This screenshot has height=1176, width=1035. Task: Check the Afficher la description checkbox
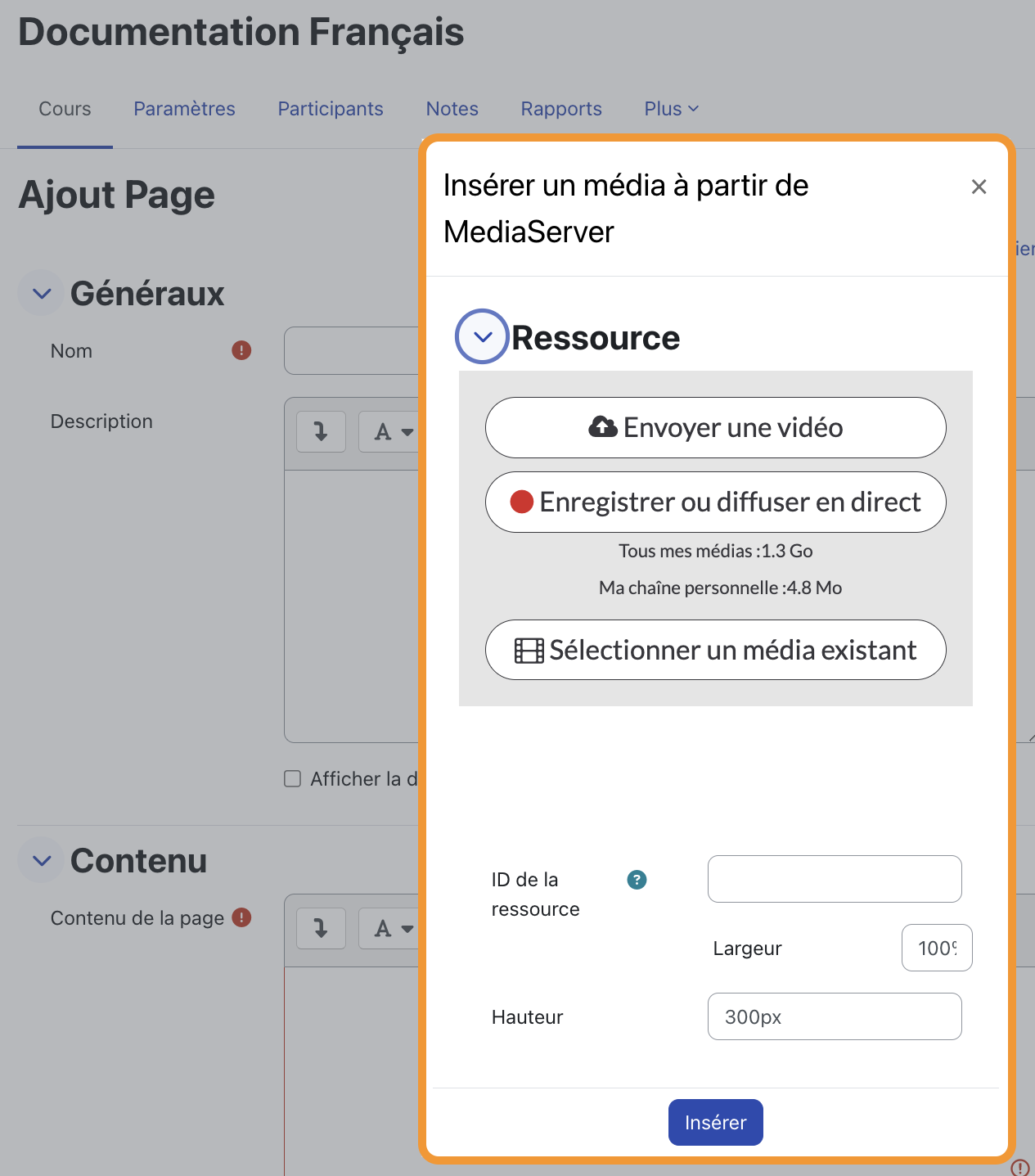292,778
